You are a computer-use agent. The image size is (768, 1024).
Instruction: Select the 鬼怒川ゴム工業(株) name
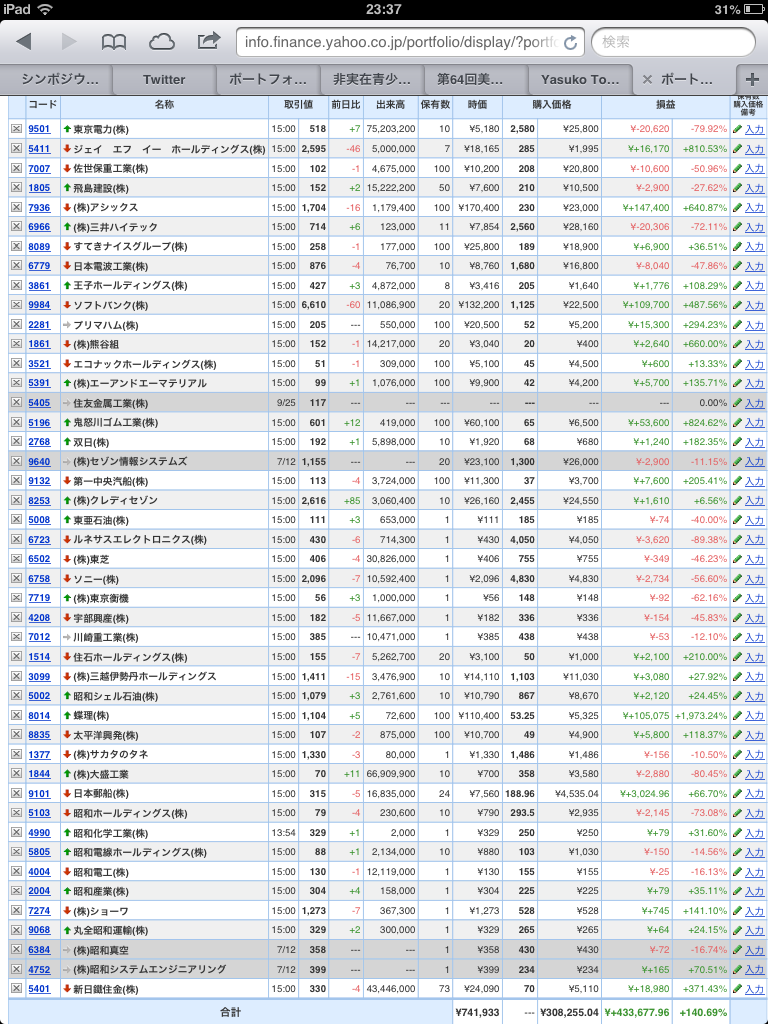click(116, 423)
